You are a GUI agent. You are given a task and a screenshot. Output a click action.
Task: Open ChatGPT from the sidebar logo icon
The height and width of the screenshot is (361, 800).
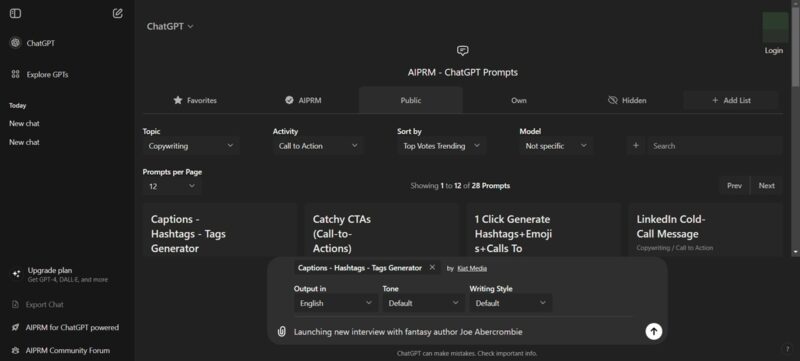point(15,43)
